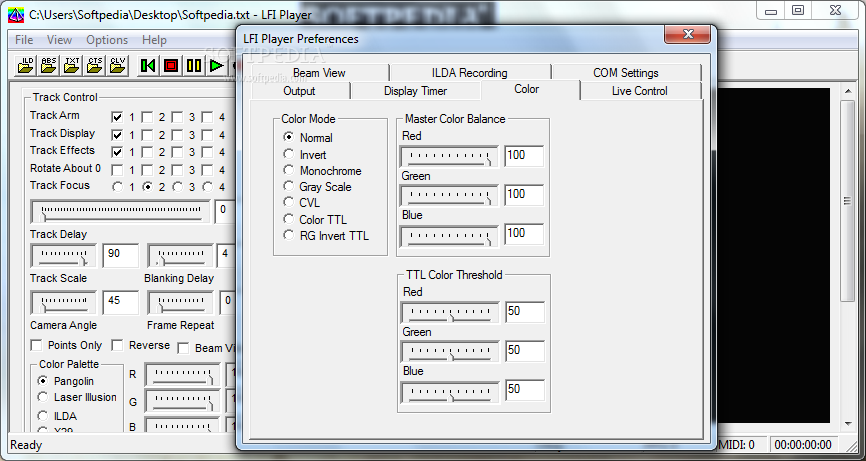This screenshot has height=461, width=866.
Task: Open ABS file toolbar icon
Action: click(x=49, y=65)
